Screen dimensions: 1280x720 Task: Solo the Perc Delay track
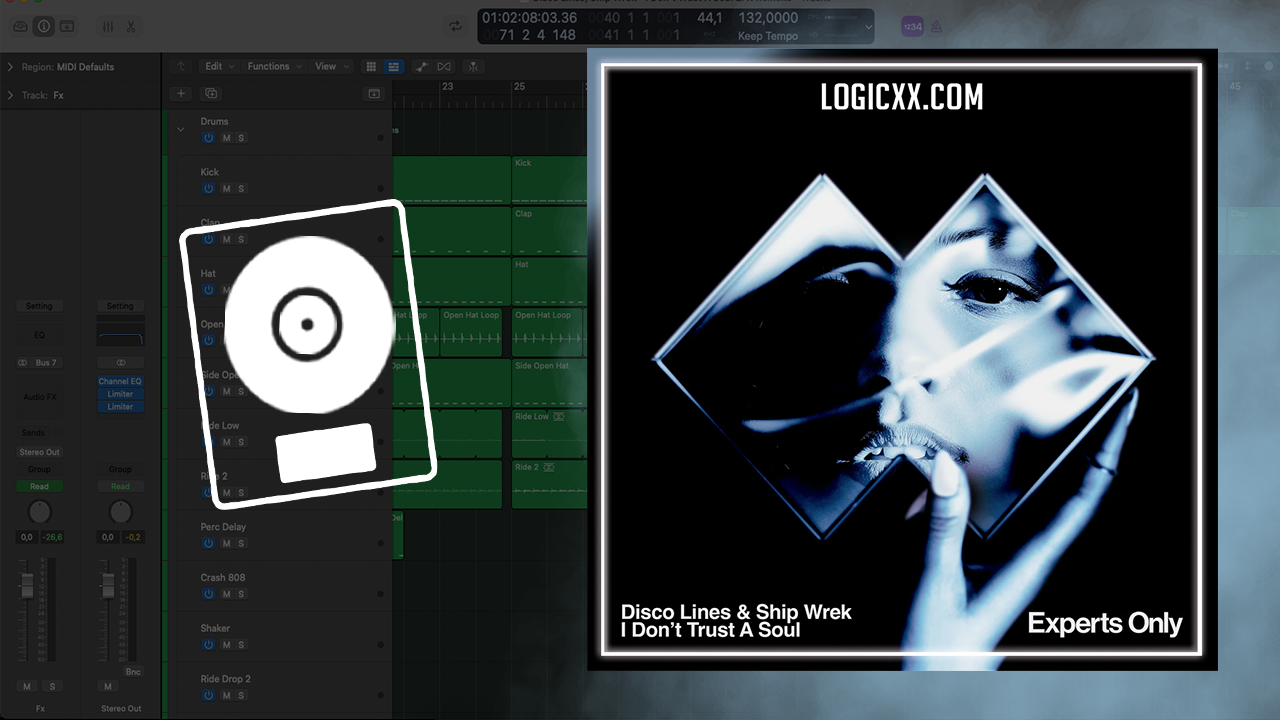(241, 544)
